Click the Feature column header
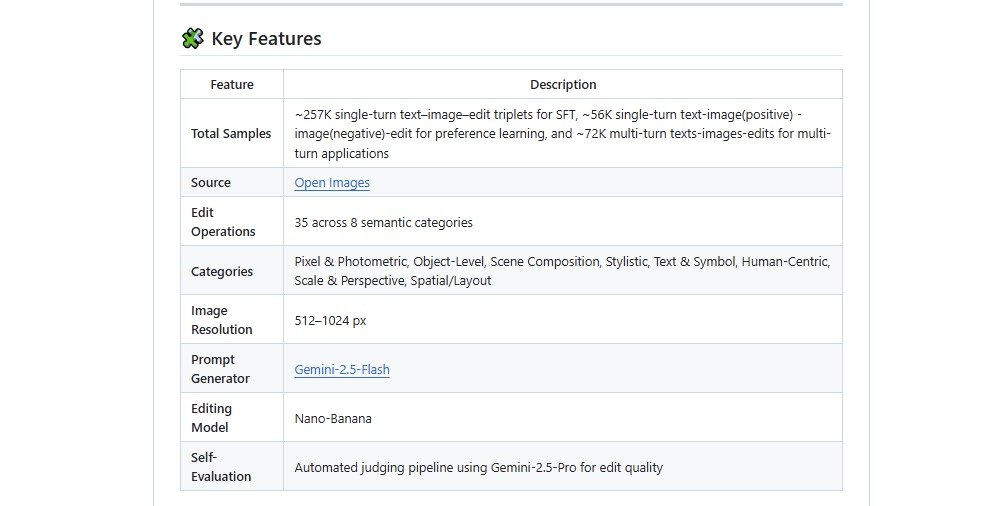This screenshot has height=506, width=997. coord(232,85)
